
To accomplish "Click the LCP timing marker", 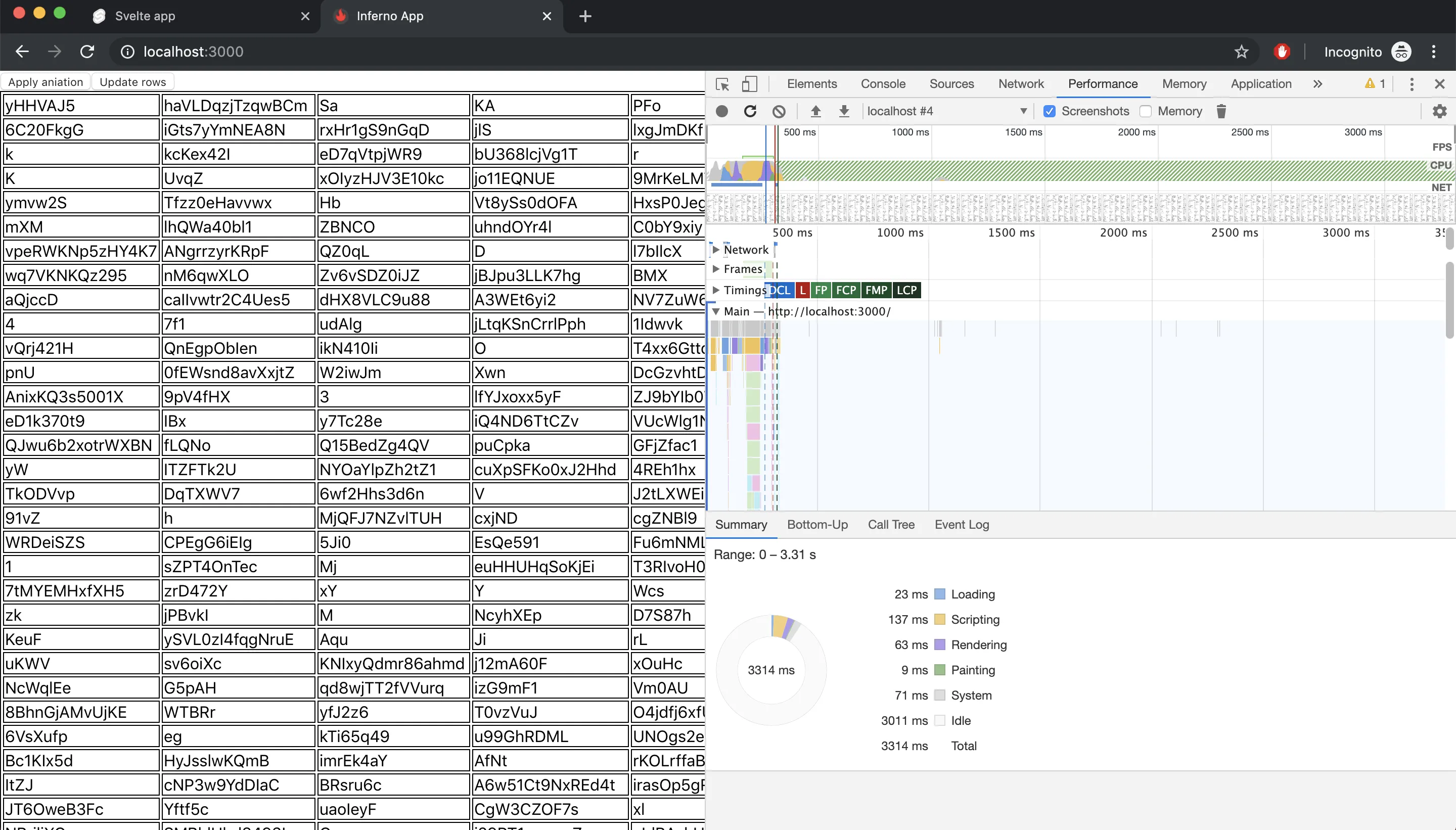I will click(x=906, y=290).
